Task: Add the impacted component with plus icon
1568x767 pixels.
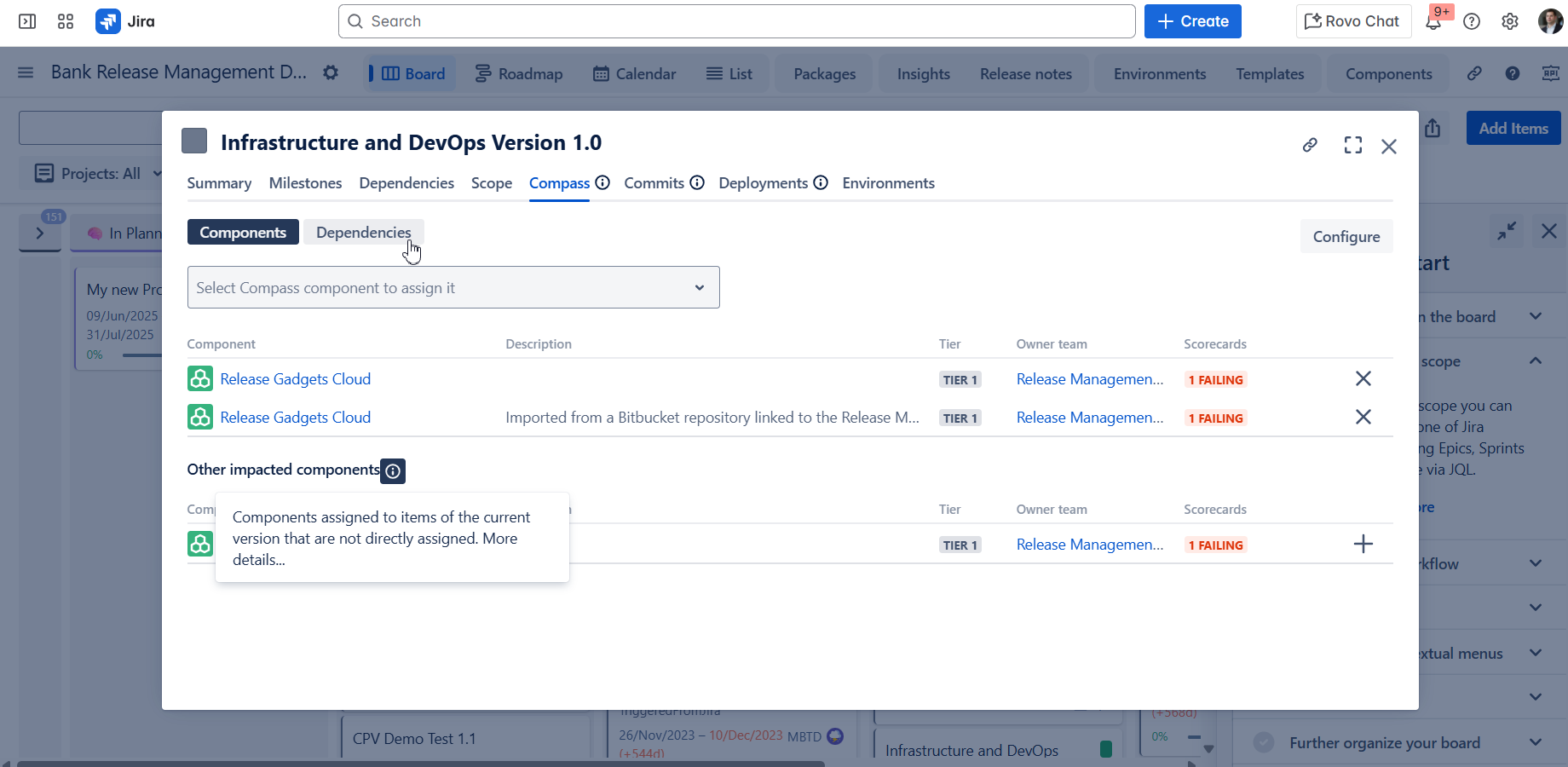Action: point(1363,545)
